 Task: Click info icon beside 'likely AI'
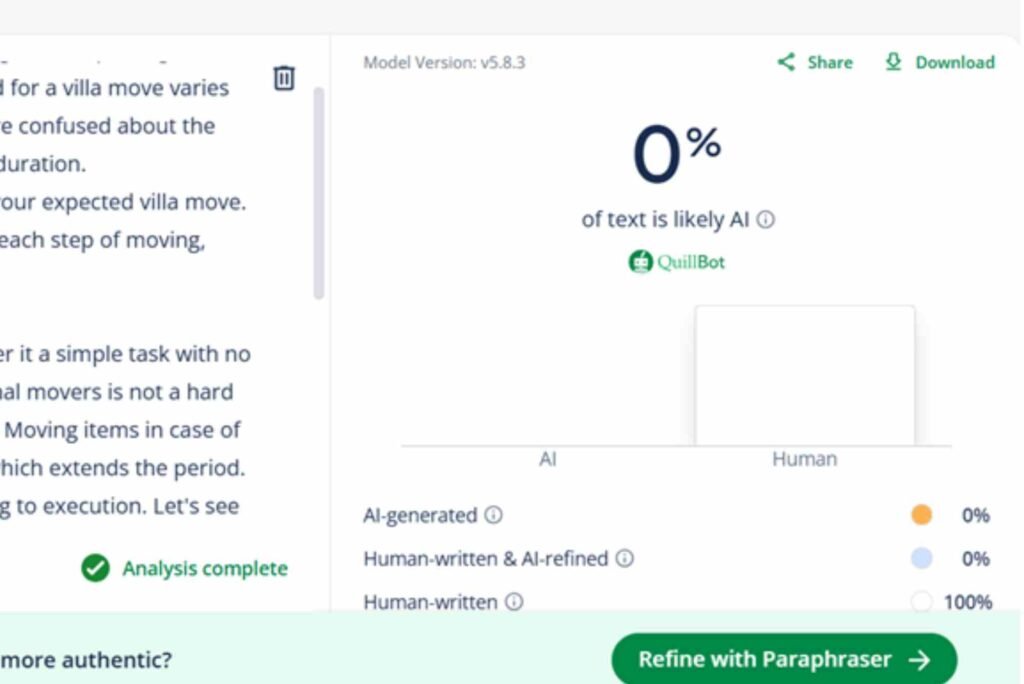click(765, 220)
